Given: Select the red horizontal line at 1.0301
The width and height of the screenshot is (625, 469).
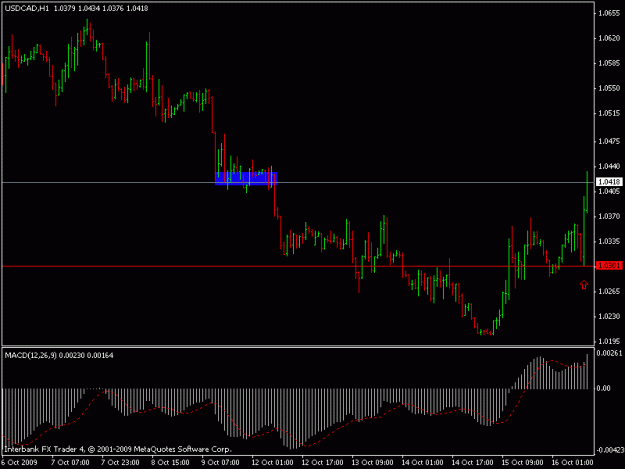Looking at the screenshot, I should point(298,266).
